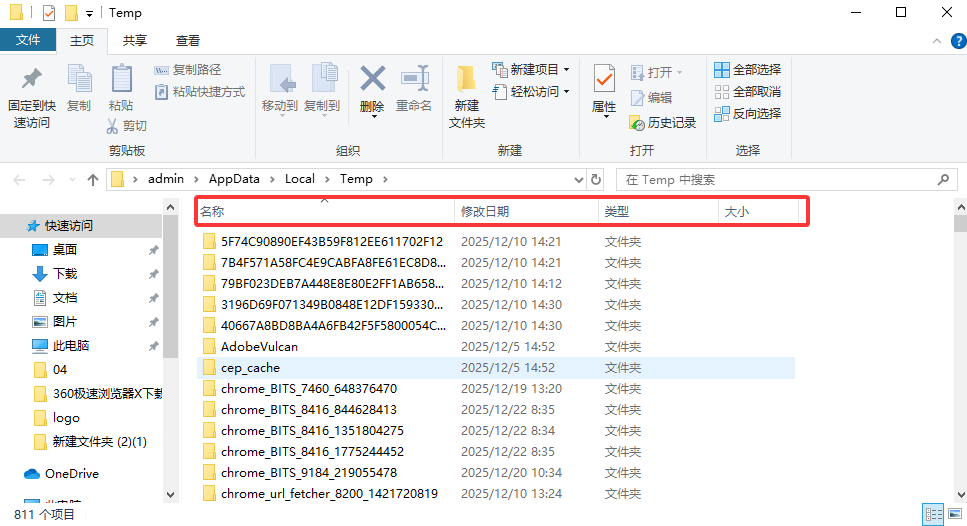
Task: Click the Date modified (修改日期) column header
Action: click(x=526, y=212)
